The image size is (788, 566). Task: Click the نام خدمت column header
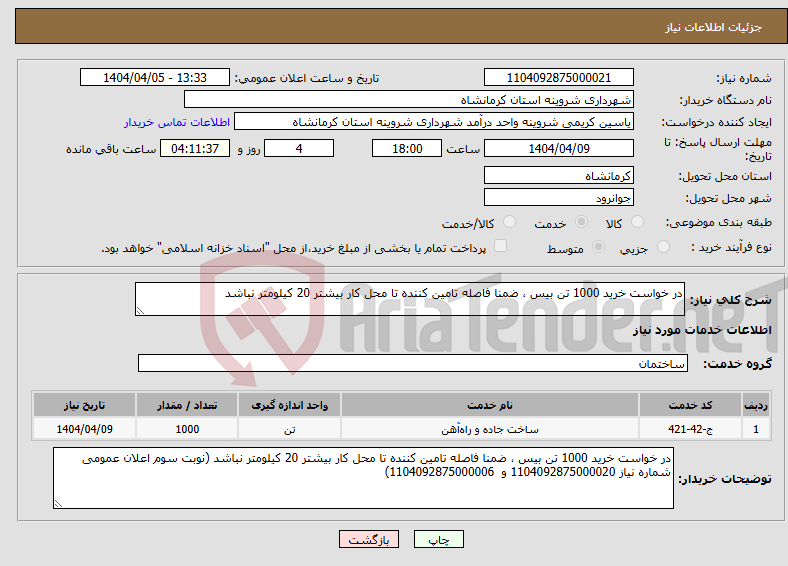pyautogui.click(x=489, y=405)
